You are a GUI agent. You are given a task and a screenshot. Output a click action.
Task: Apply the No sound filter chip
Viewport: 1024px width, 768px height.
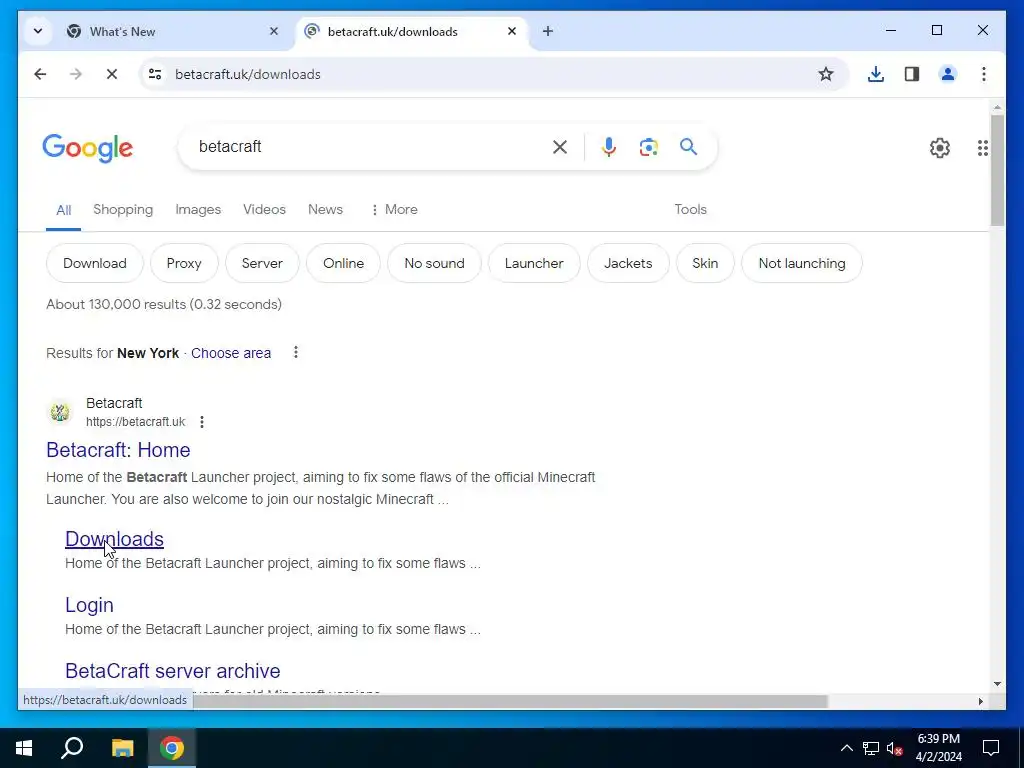click(x=434, y=263)
